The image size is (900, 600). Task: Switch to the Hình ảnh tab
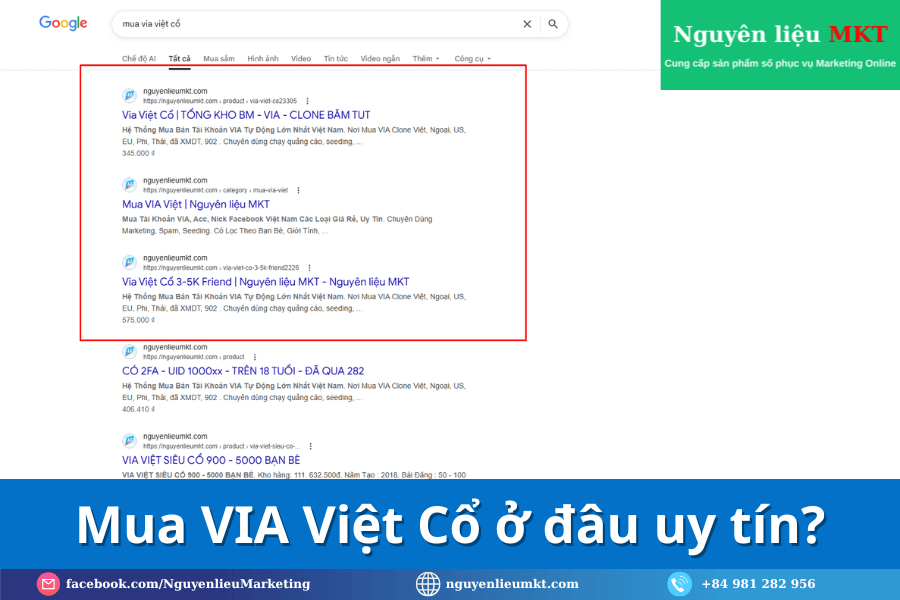[x=263, y=59]
